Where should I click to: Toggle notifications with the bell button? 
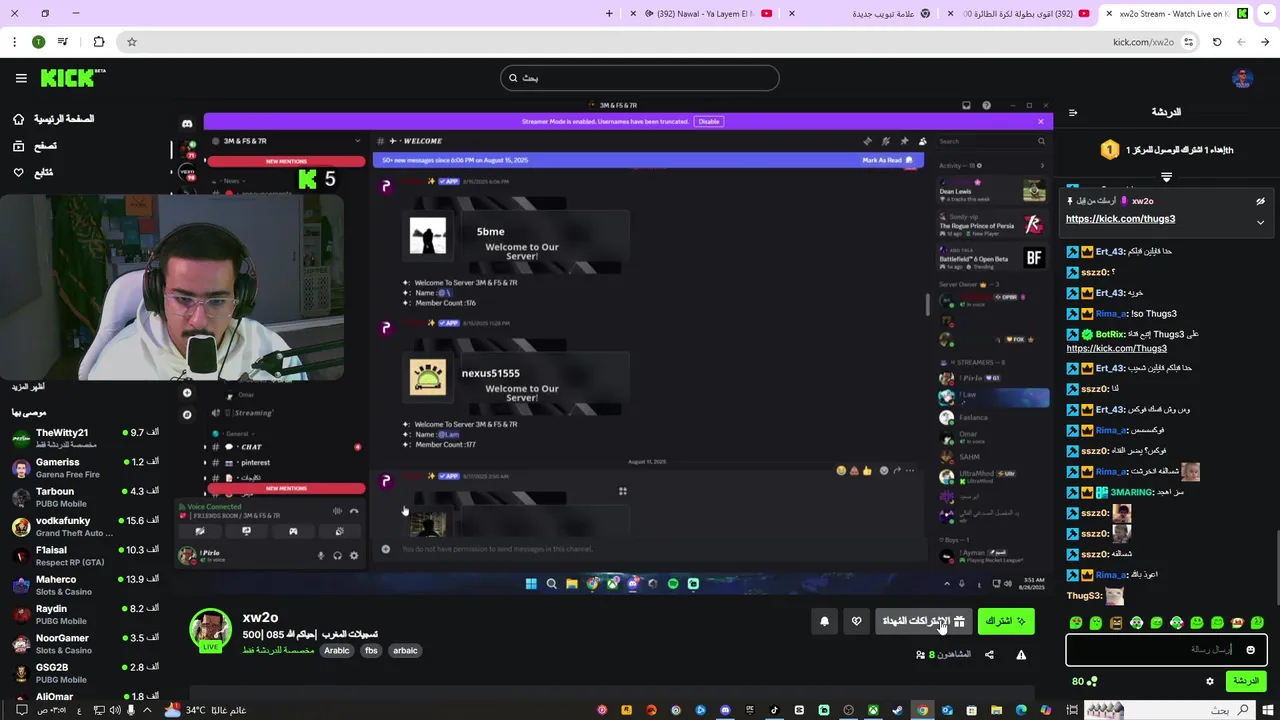tap(824, 621)
